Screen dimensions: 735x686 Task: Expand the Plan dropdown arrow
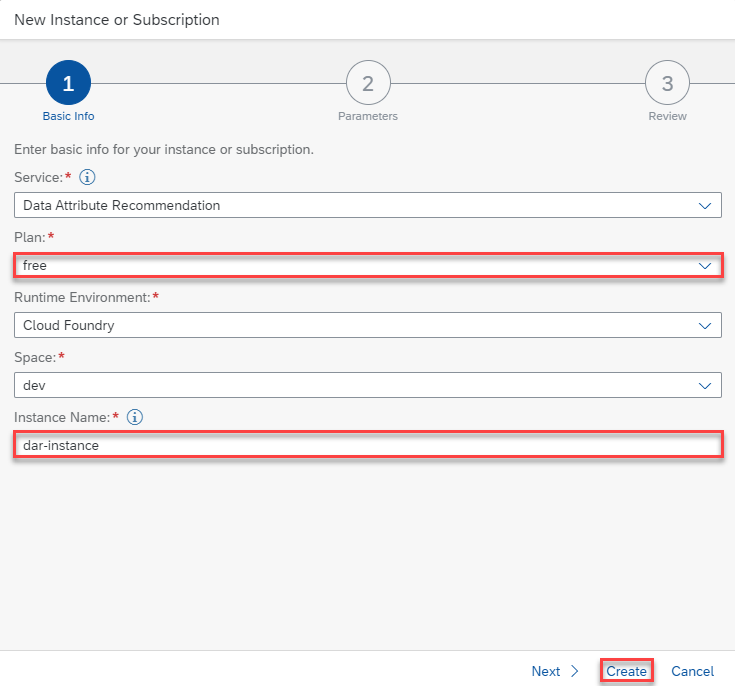[705, 266]
